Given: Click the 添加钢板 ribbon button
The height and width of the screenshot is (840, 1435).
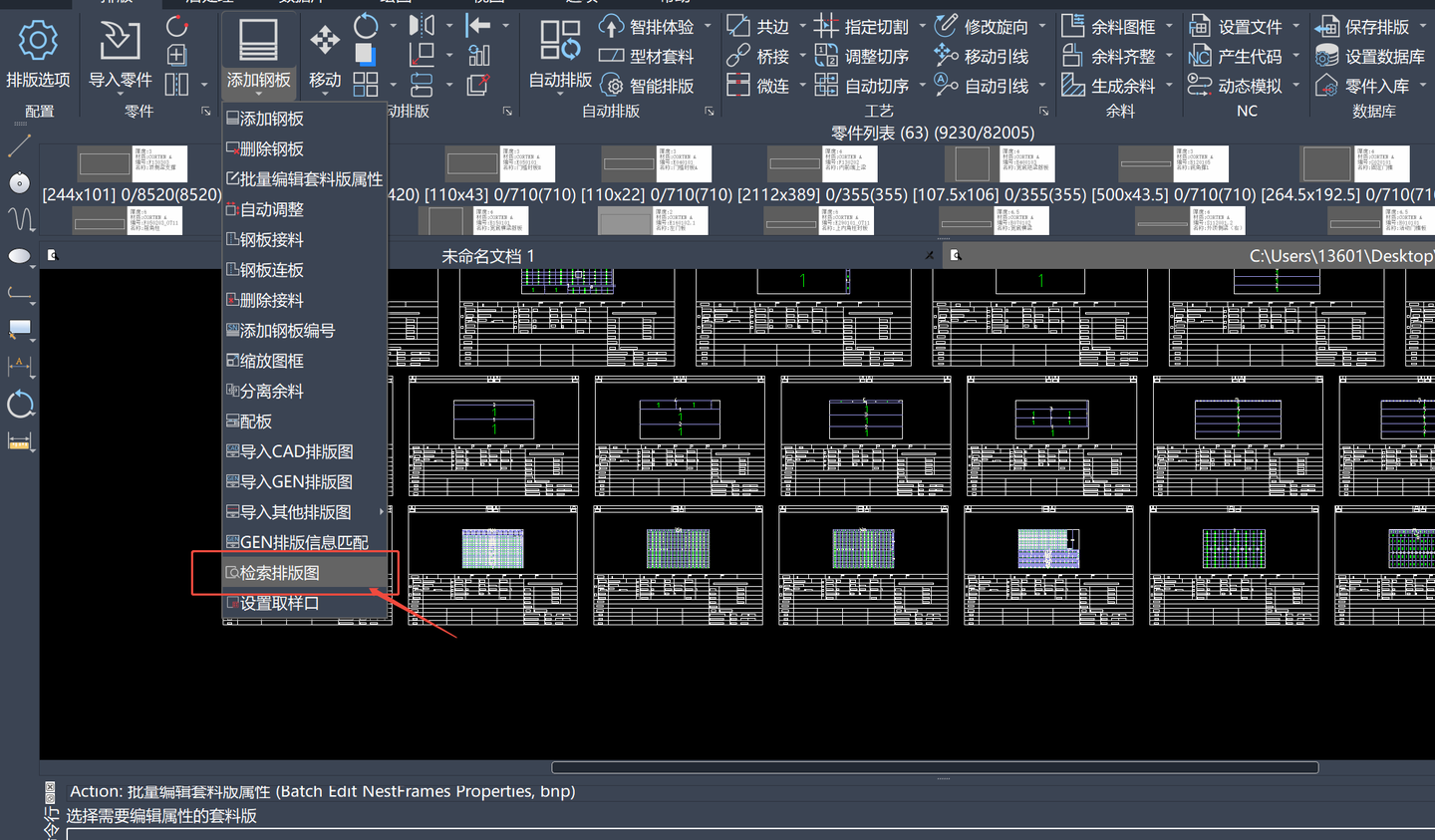Looking at the screenshot, I should coord(258,54).
